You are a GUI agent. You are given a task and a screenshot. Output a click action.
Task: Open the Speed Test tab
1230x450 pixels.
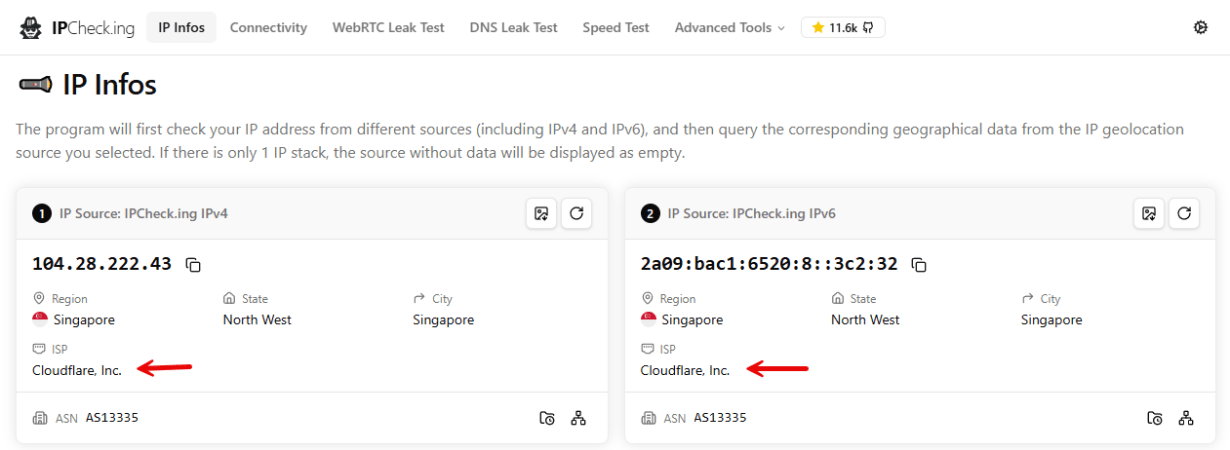(616, 28)
